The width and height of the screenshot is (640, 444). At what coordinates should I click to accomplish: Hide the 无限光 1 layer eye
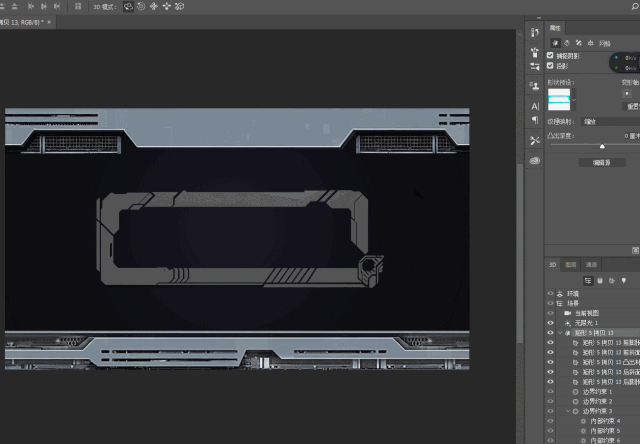point(550,323)
